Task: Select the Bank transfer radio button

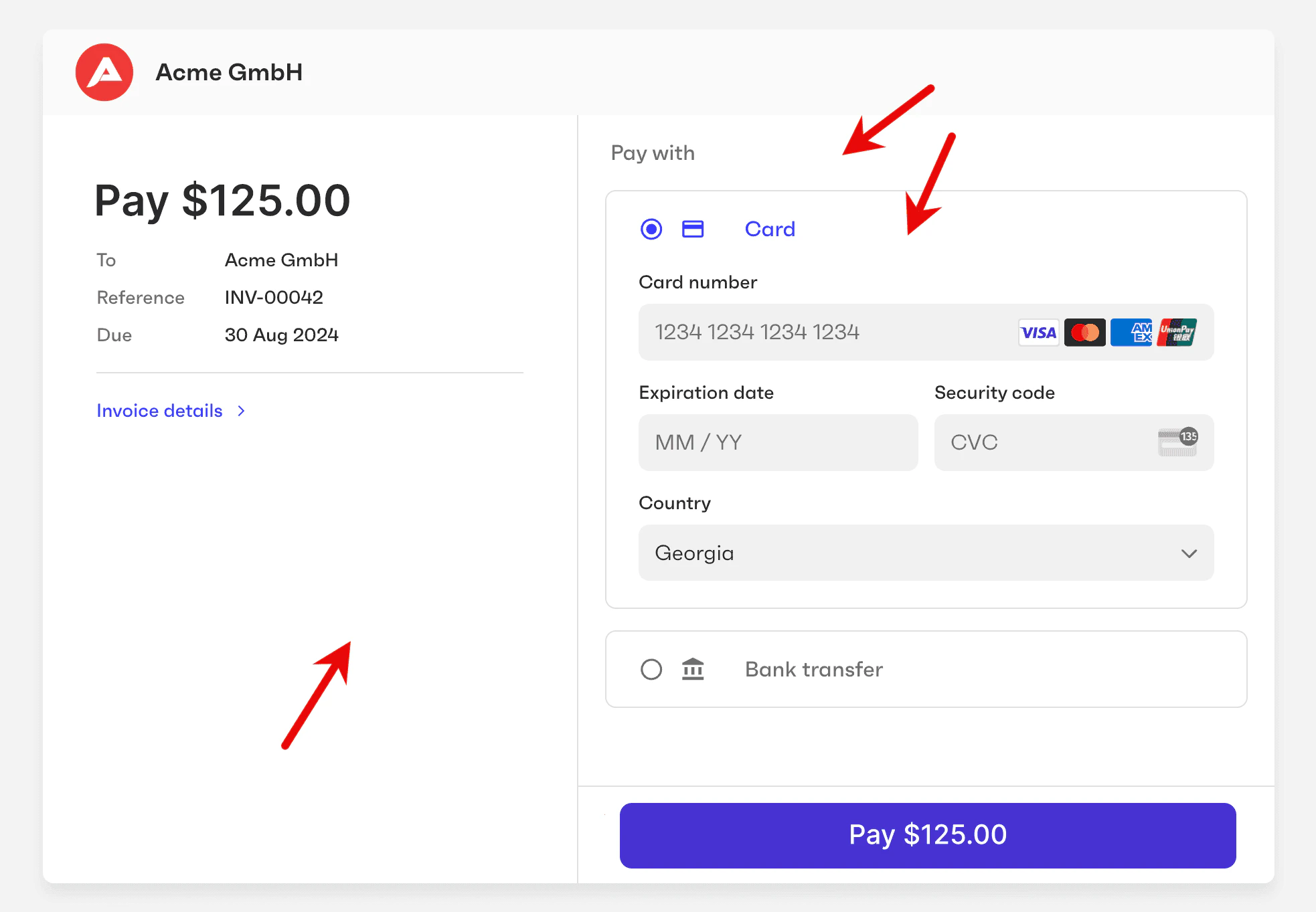Action: coord(650,669)
